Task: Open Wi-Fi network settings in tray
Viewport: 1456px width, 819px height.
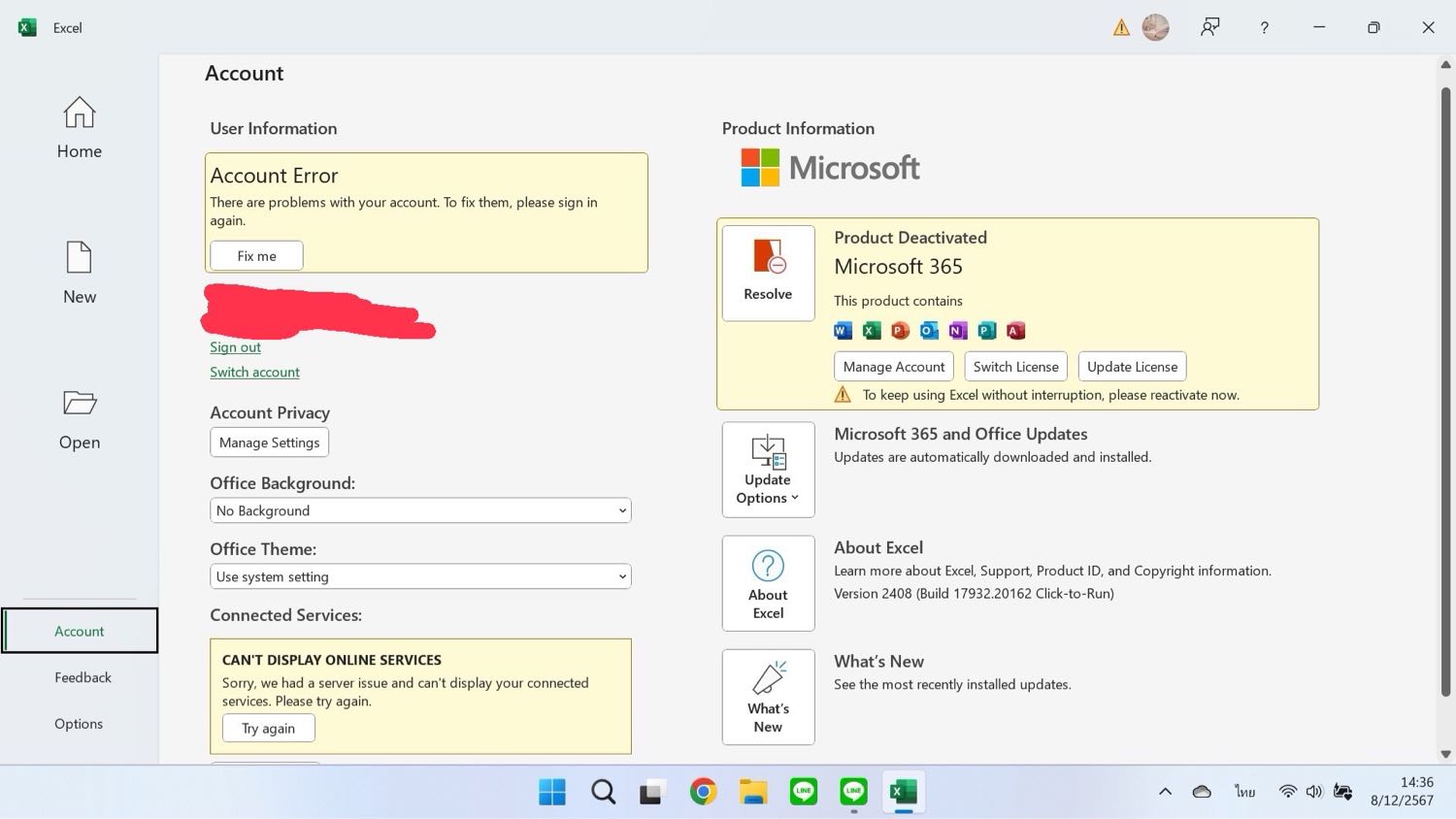Action: pos(1288,792)
